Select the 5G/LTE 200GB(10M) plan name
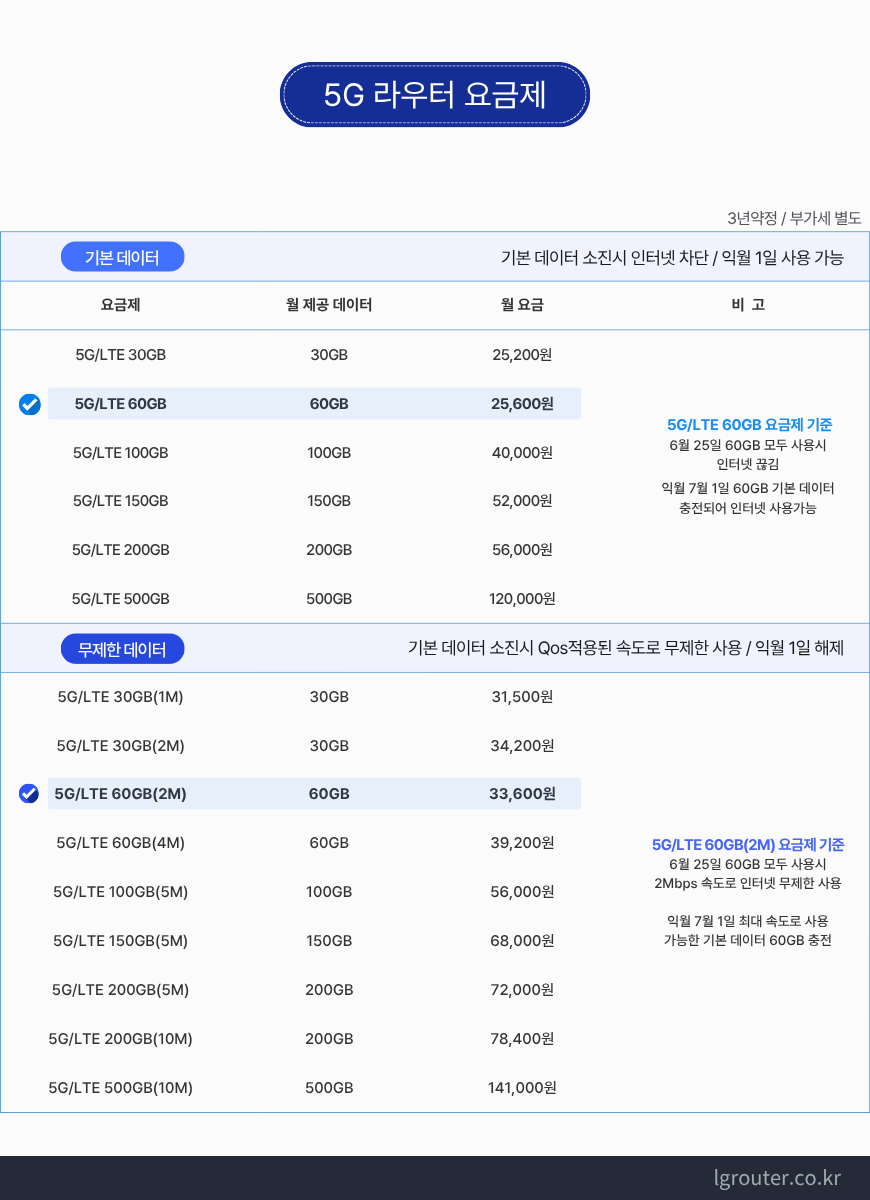Image resolution: width=870 pixels, height=1200 pixels. click(120, 1039)
